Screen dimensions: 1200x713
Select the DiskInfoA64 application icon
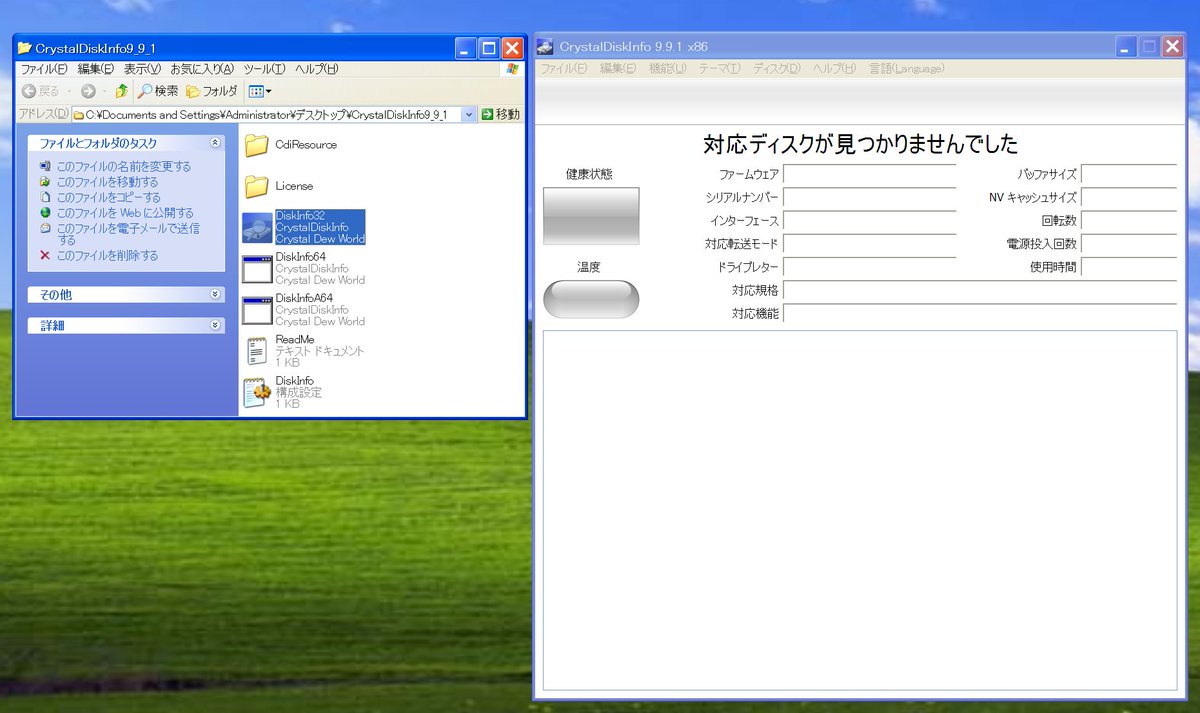tap(258, 311)
